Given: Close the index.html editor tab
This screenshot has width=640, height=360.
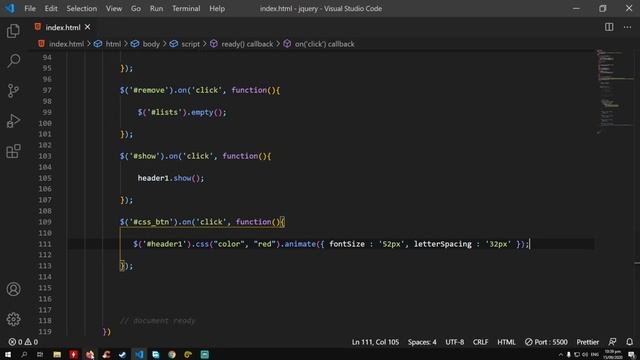Looking at the screenshot, I should click(87, 27).
